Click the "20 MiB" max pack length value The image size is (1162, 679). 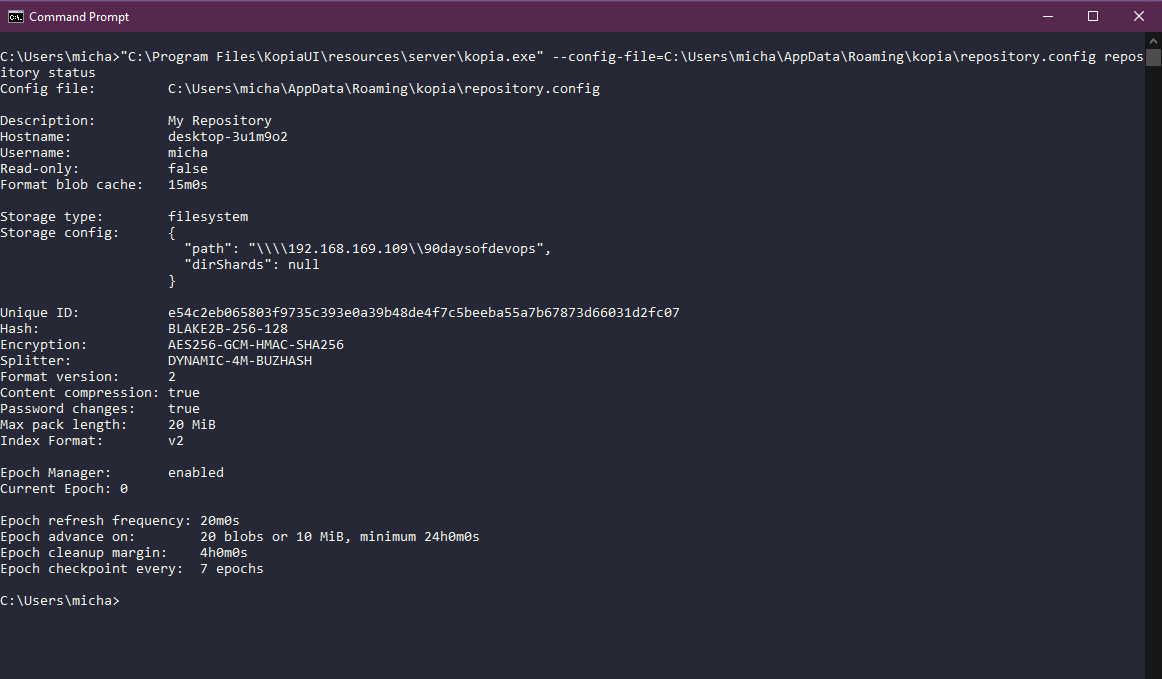tap(191, 425)
